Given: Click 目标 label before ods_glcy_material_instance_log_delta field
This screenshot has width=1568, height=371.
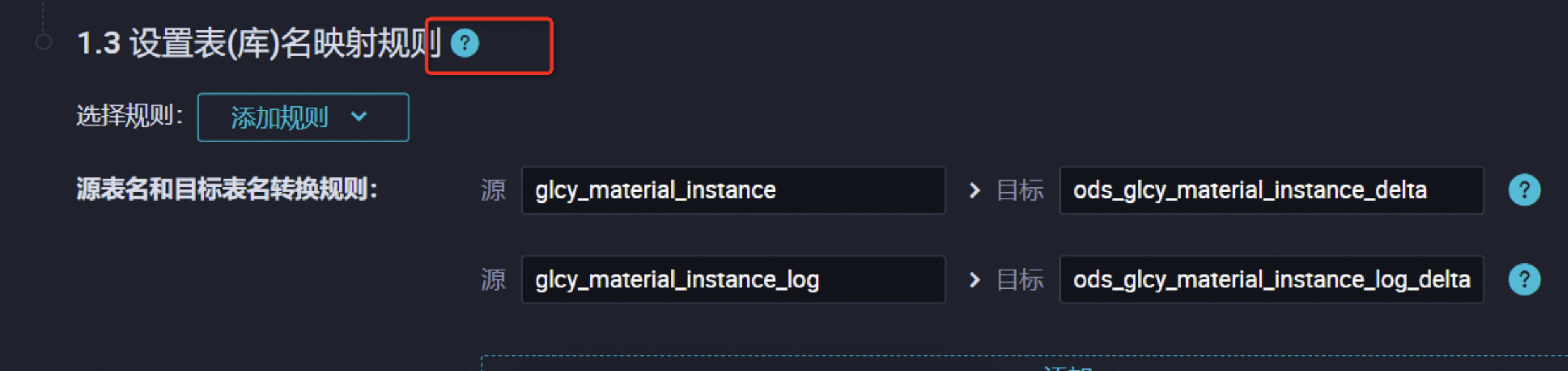Looking at the screenshot, I should tap(1019, 279).
